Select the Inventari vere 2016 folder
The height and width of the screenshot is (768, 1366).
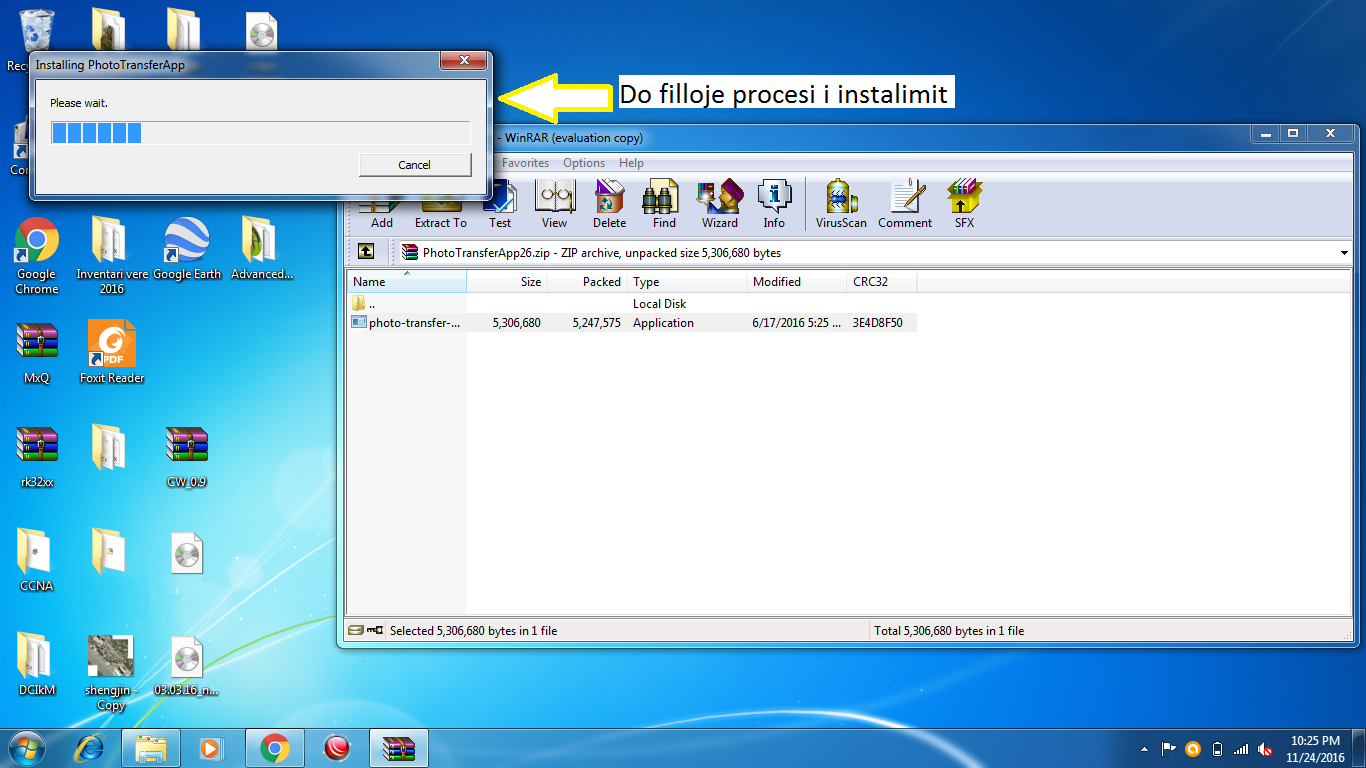112,257
